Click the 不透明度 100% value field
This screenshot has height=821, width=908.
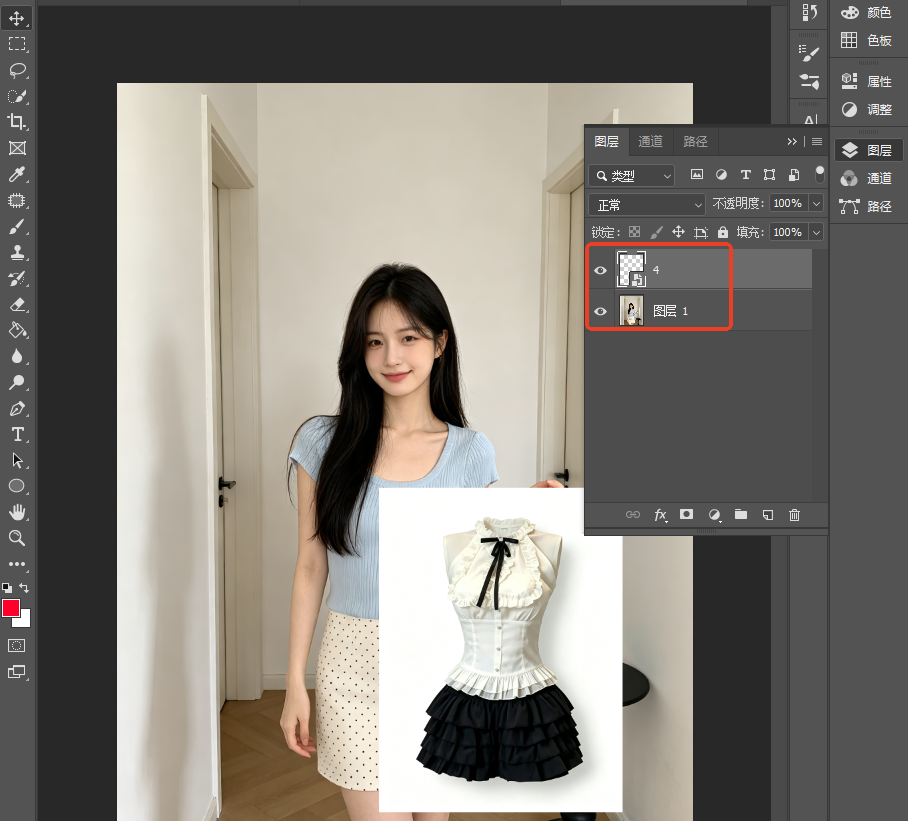click(789, 203)
